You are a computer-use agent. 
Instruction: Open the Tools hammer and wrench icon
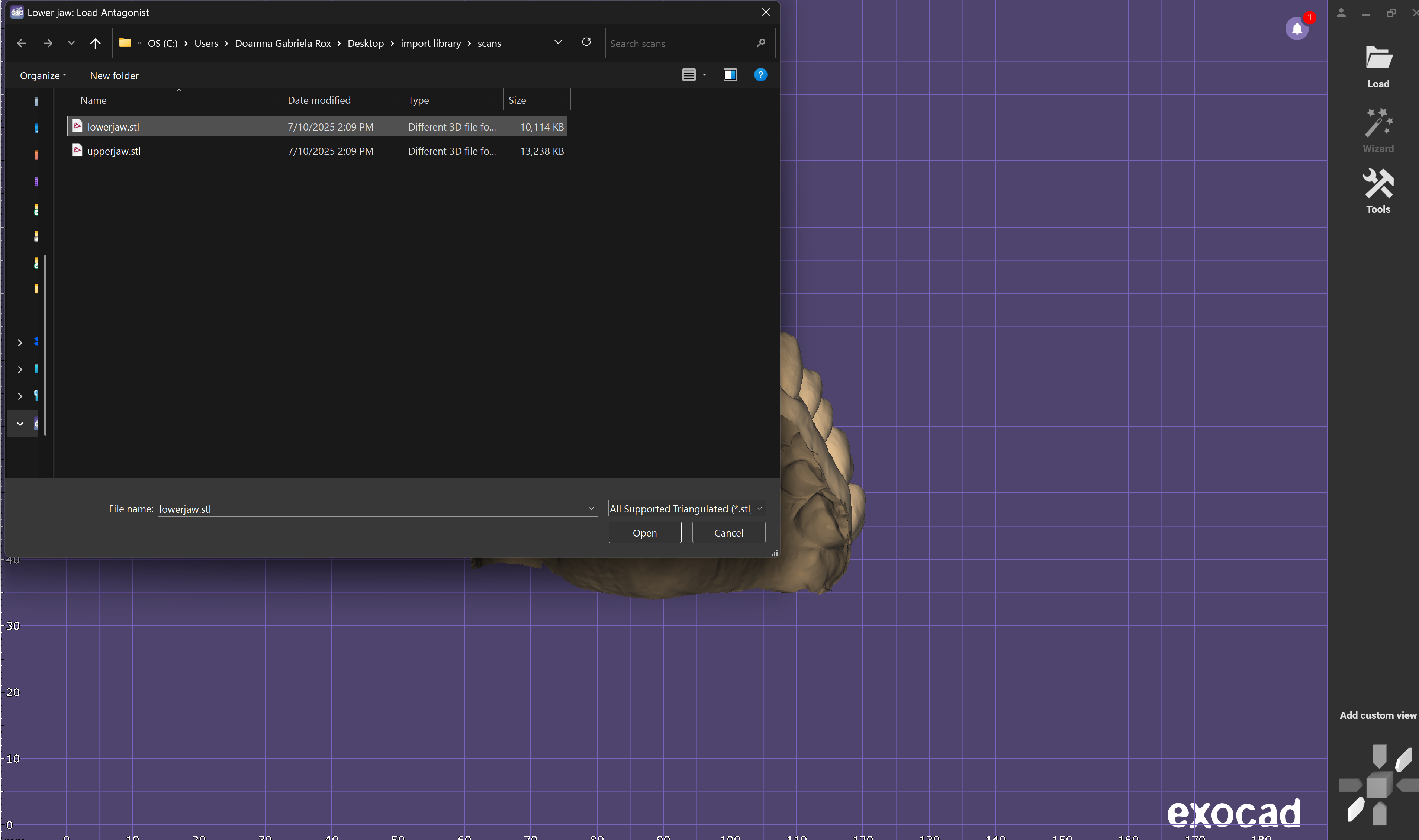click(1378, 184)
